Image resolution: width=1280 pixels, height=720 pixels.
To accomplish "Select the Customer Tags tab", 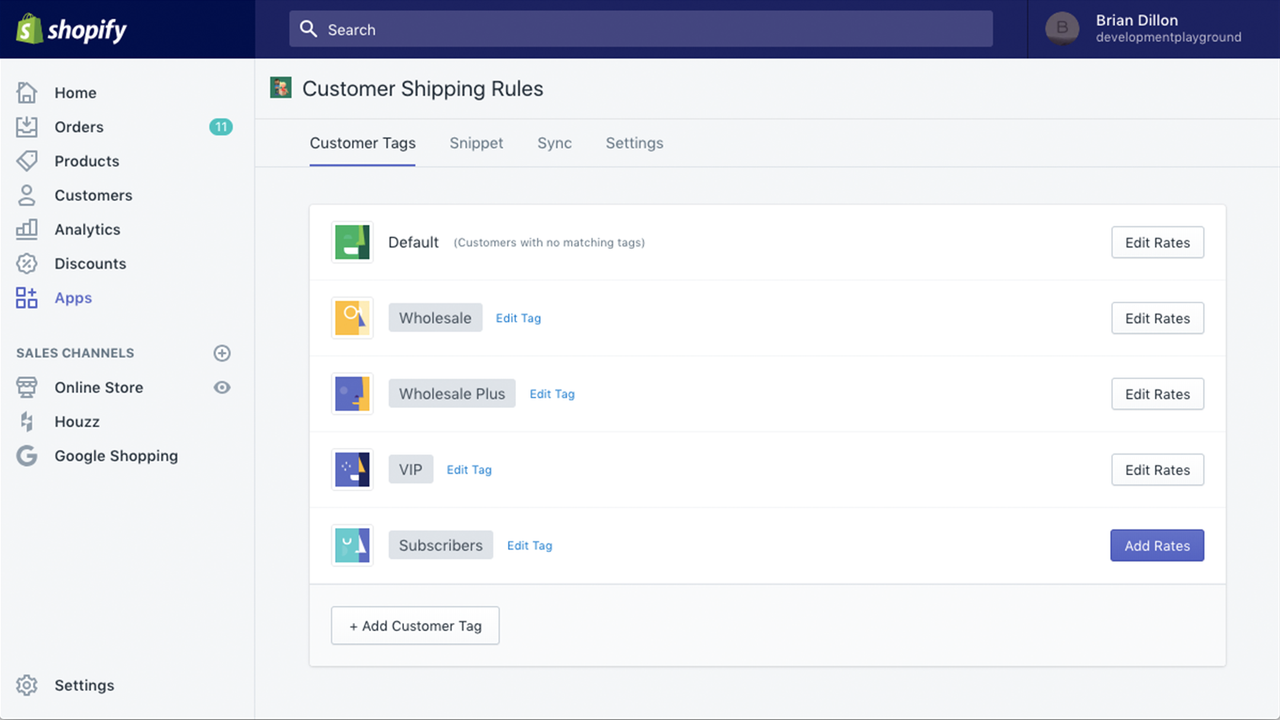I will (362, 143).
